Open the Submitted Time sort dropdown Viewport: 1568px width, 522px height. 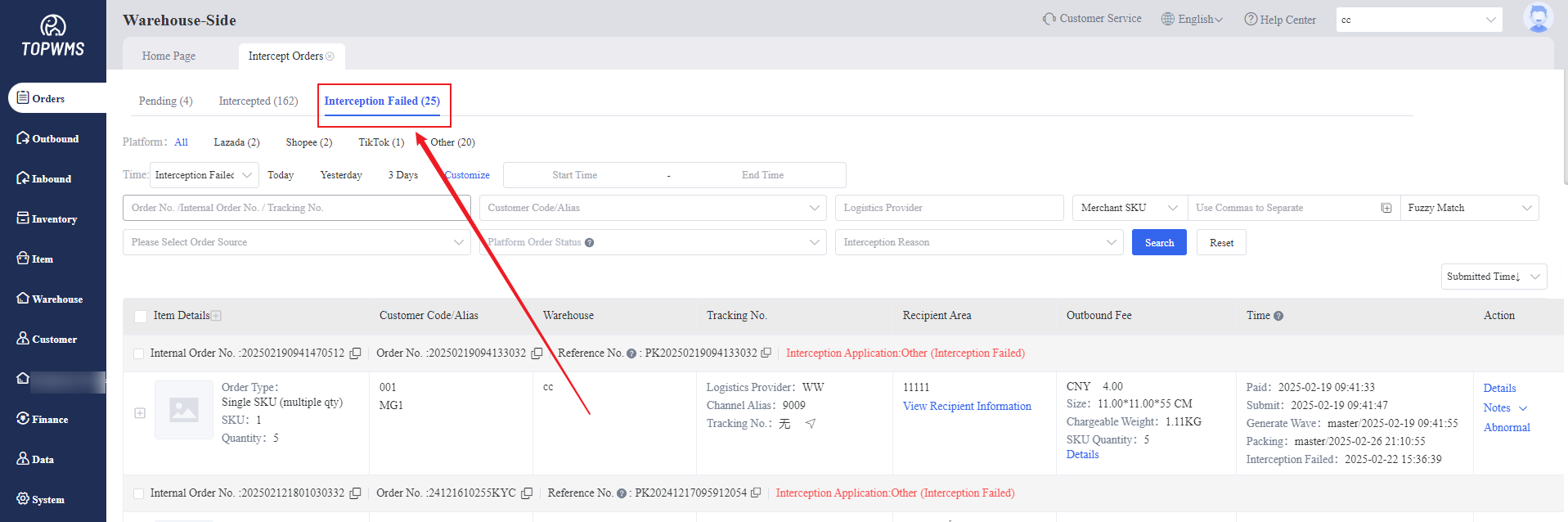[x=1493, y=277]
